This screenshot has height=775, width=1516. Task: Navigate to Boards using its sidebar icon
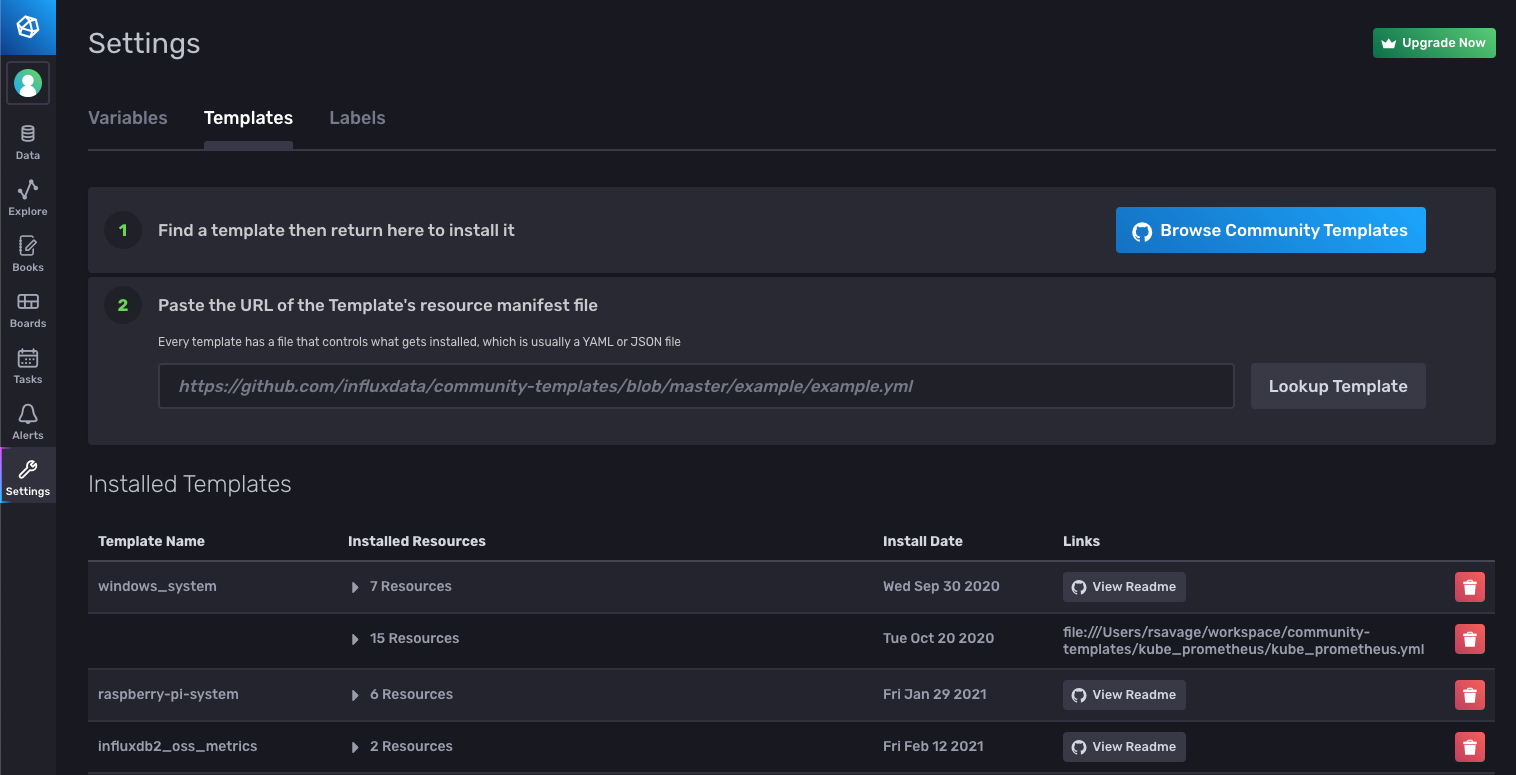(x=27, y=308)
